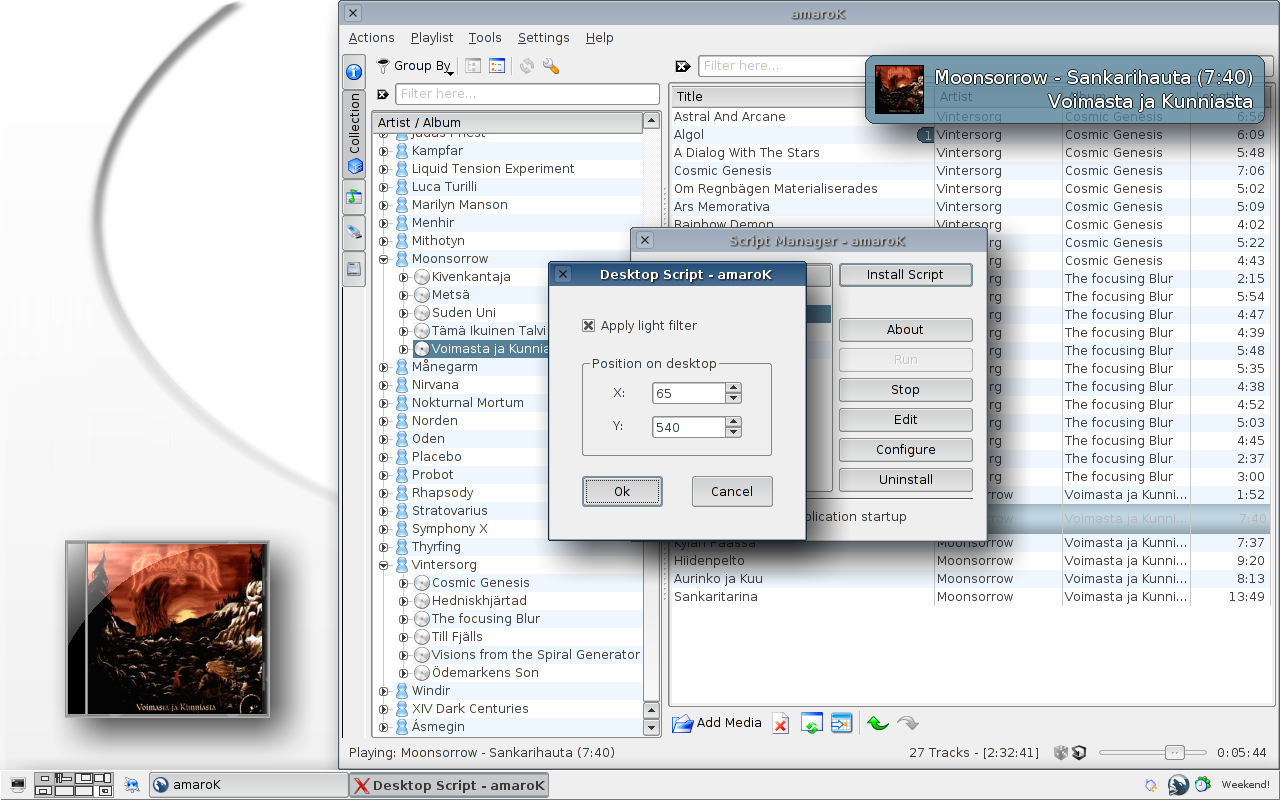Open the Collection sidebar tab
The height and width of the screenshot is (800, 1280).
point(353,136)
